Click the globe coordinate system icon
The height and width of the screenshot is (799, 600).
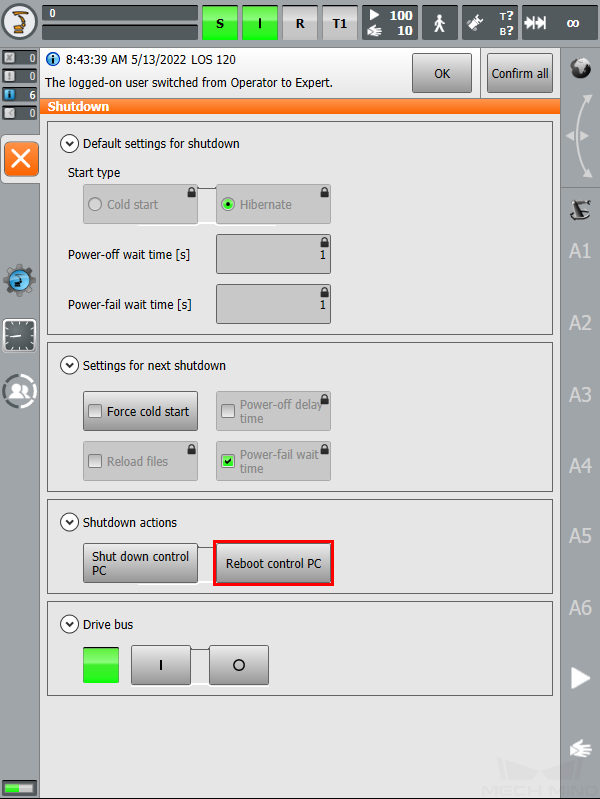point(581,68)
